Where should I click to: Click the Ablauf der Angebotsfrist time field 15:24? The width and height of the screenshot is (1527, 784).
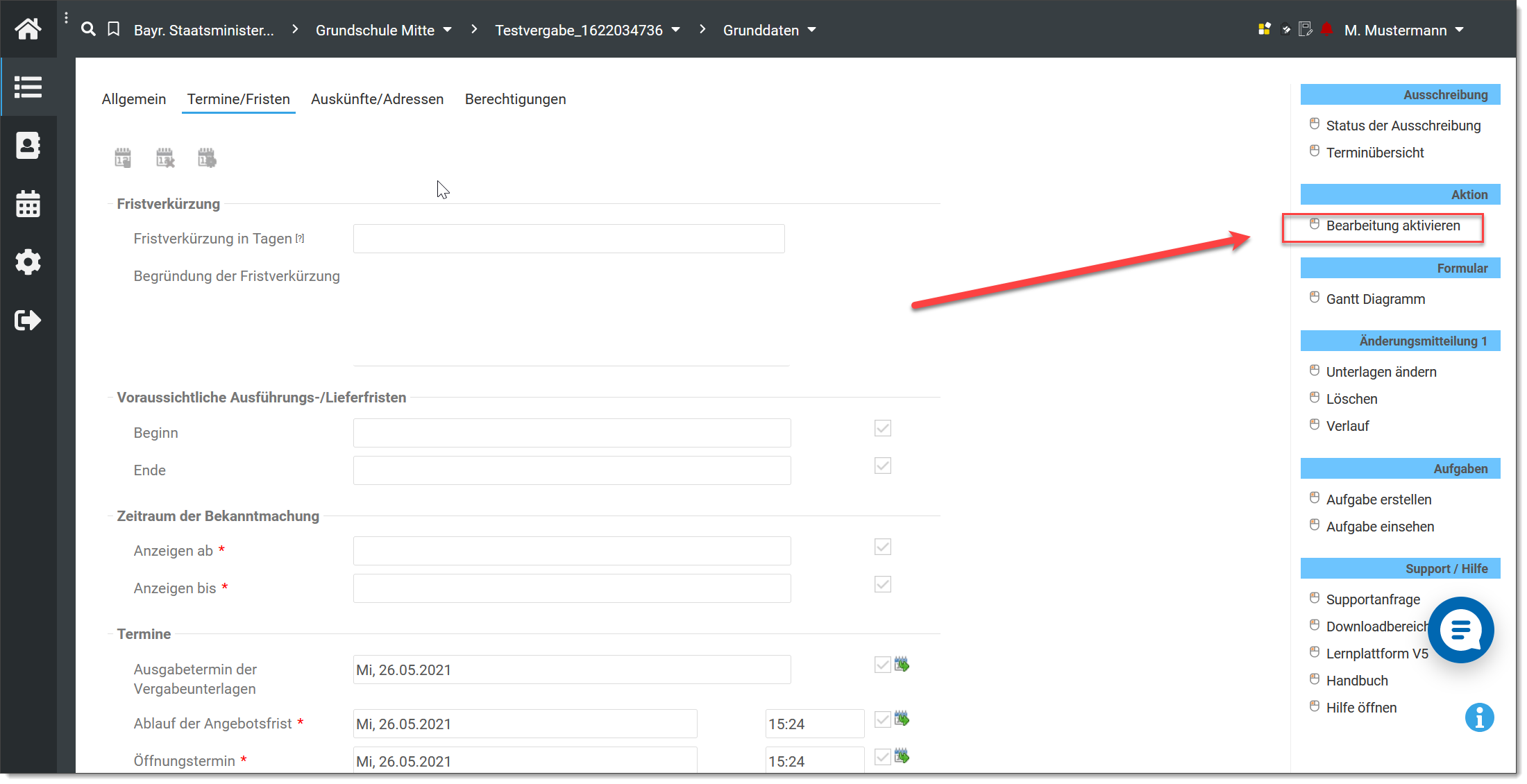815,724
